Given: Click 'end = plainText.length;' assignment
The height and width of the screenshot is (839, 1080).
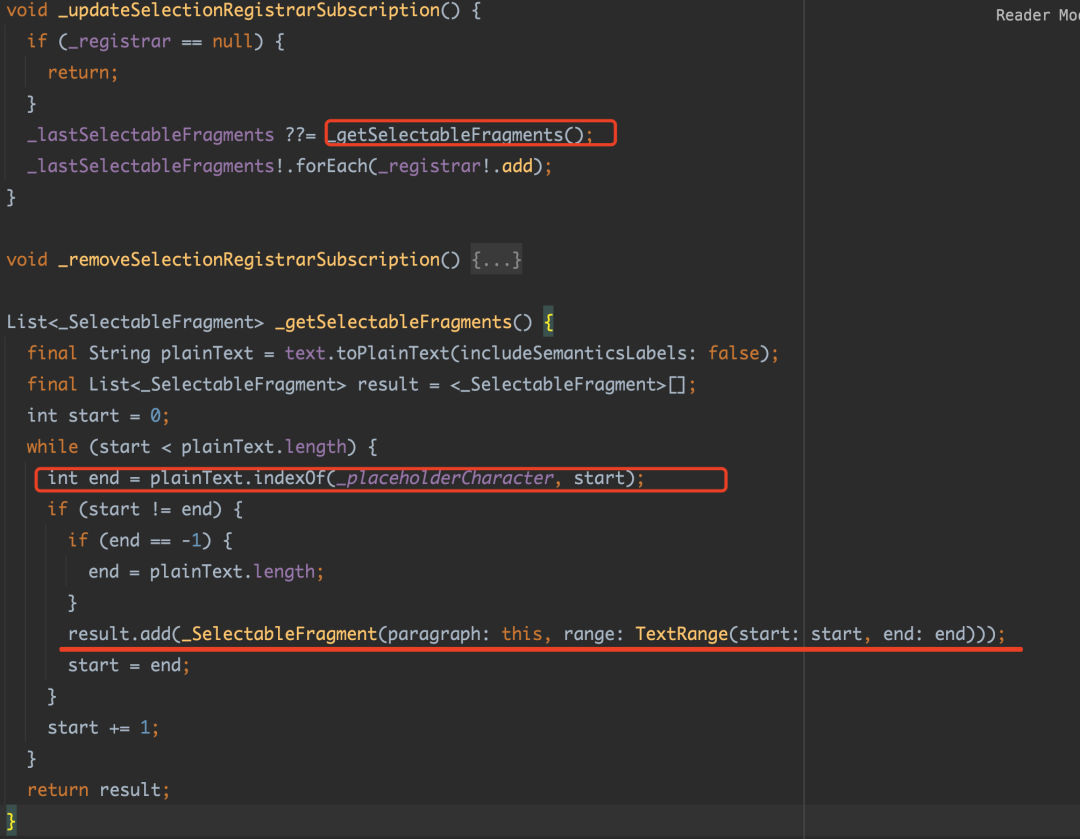Looking at the screenshot, I should [x=206, y=572].
